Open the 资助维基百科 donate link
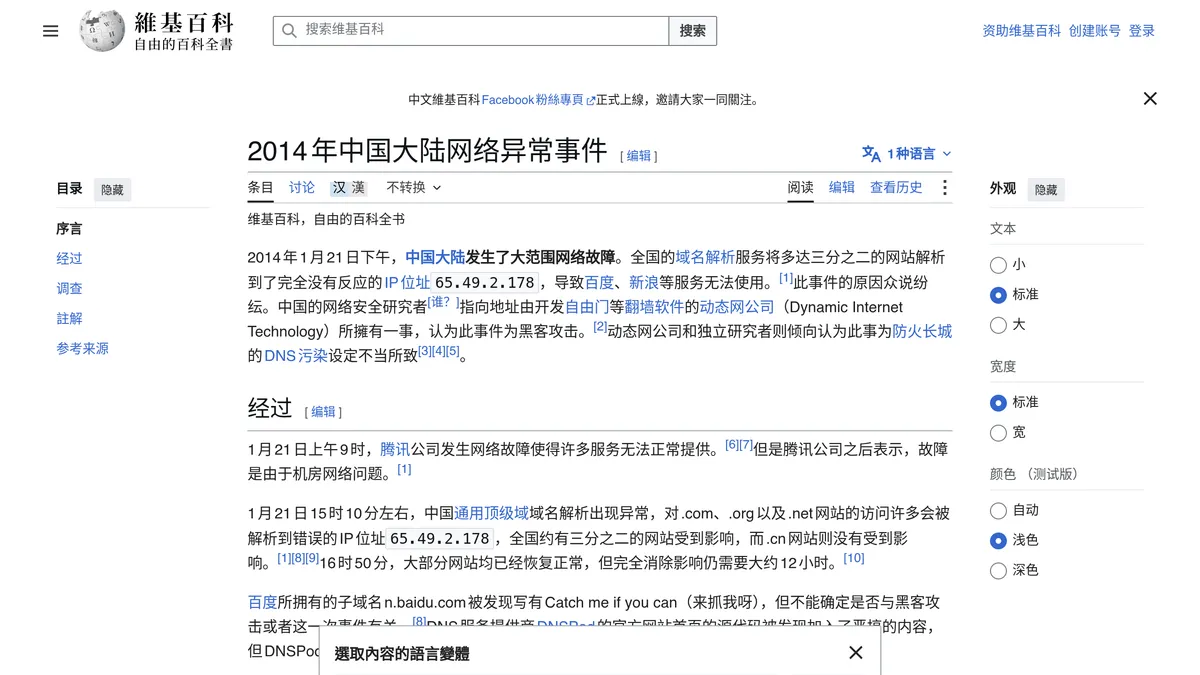Screen dimensions: 1200x675 [1021, 31]
